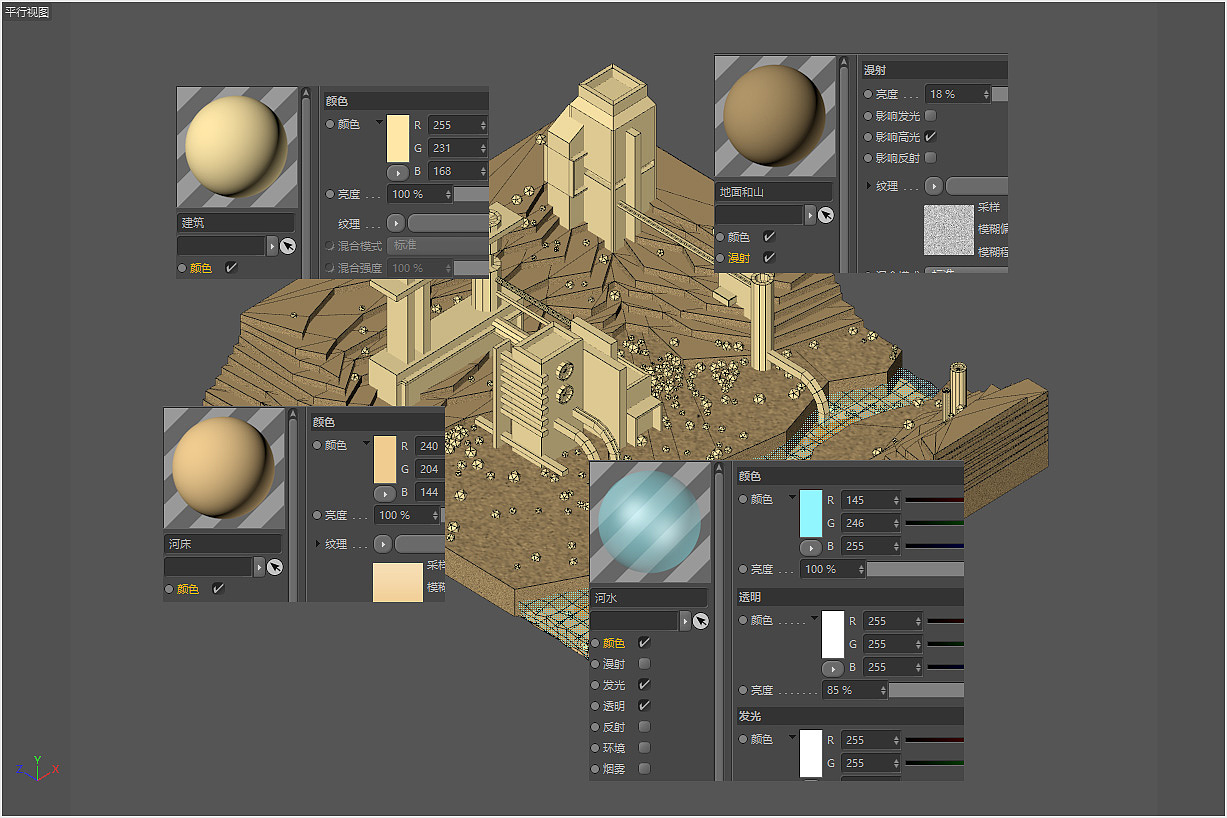Click the layer arrow button under 地面和山 name
1227x818 pixels.
(810, 215)
